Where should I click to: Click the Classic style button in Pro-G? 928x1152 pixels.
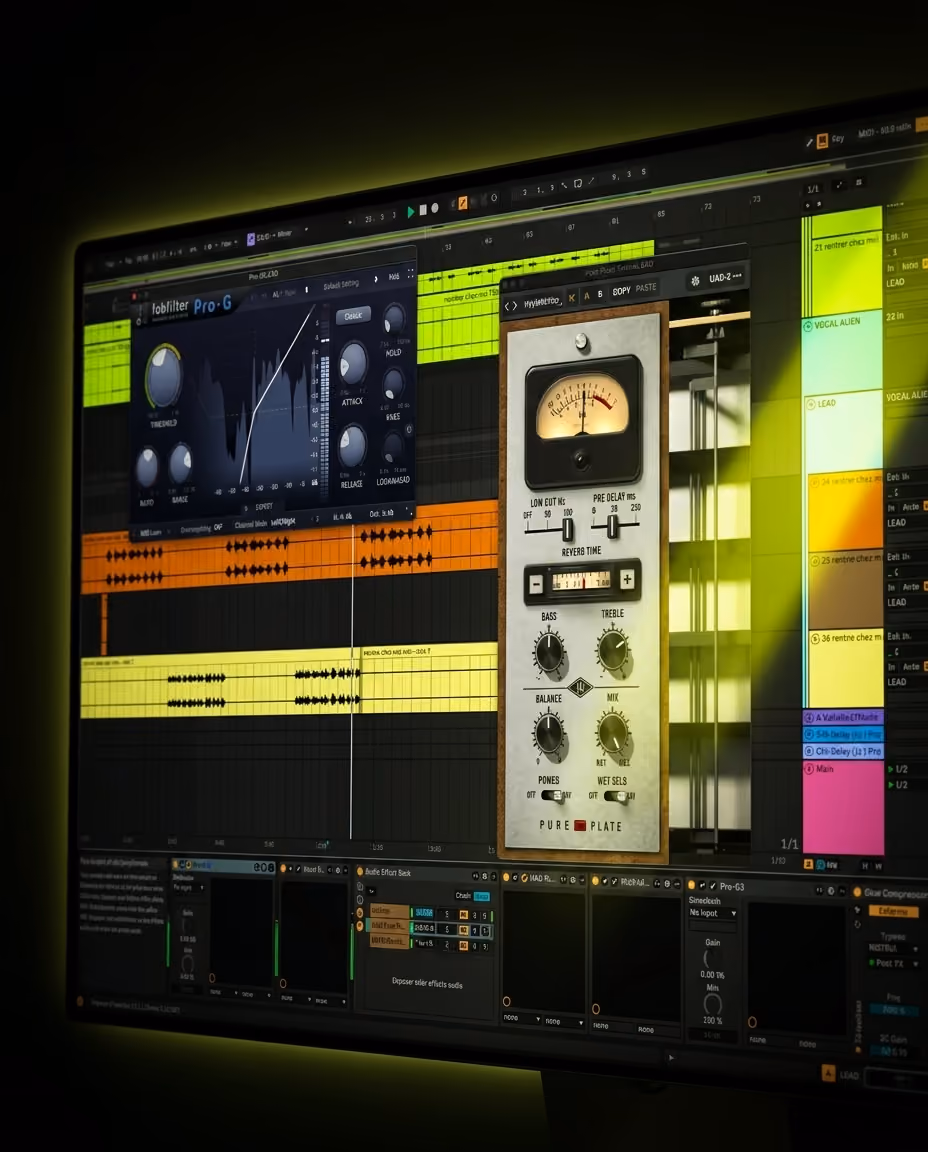pyautogui.click(x=353, y=316)
